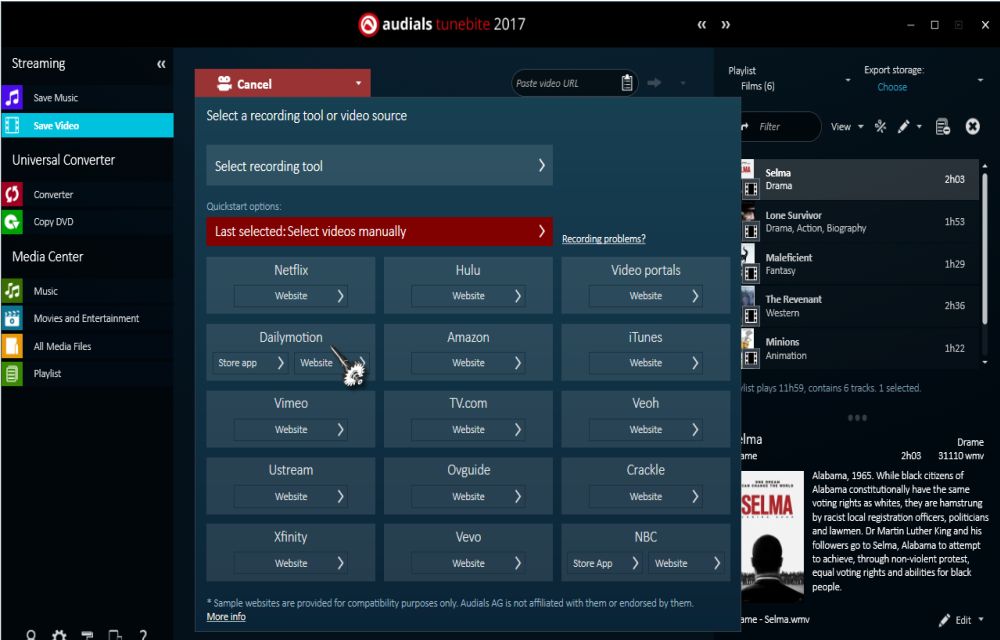Open the Amazon Website button
Screen dimensions: 1000x640
(468, 363)
